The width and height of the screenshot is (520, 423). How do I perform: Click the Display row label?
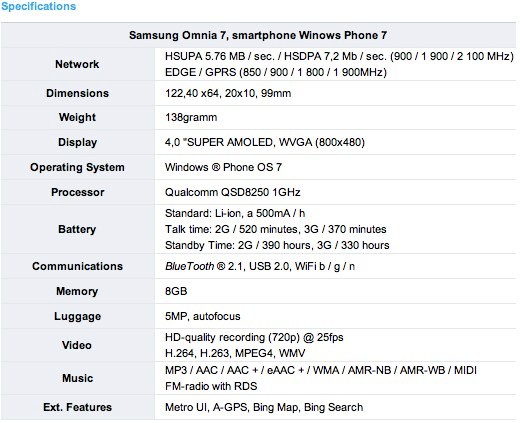tap(77, 142)
